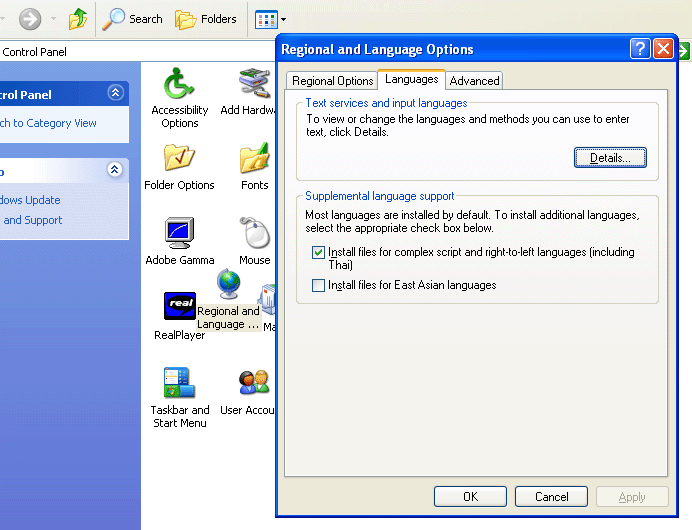Open User Accounts icon
The width and height of the screenshot is (692, 530).
(x=255, y=385)
